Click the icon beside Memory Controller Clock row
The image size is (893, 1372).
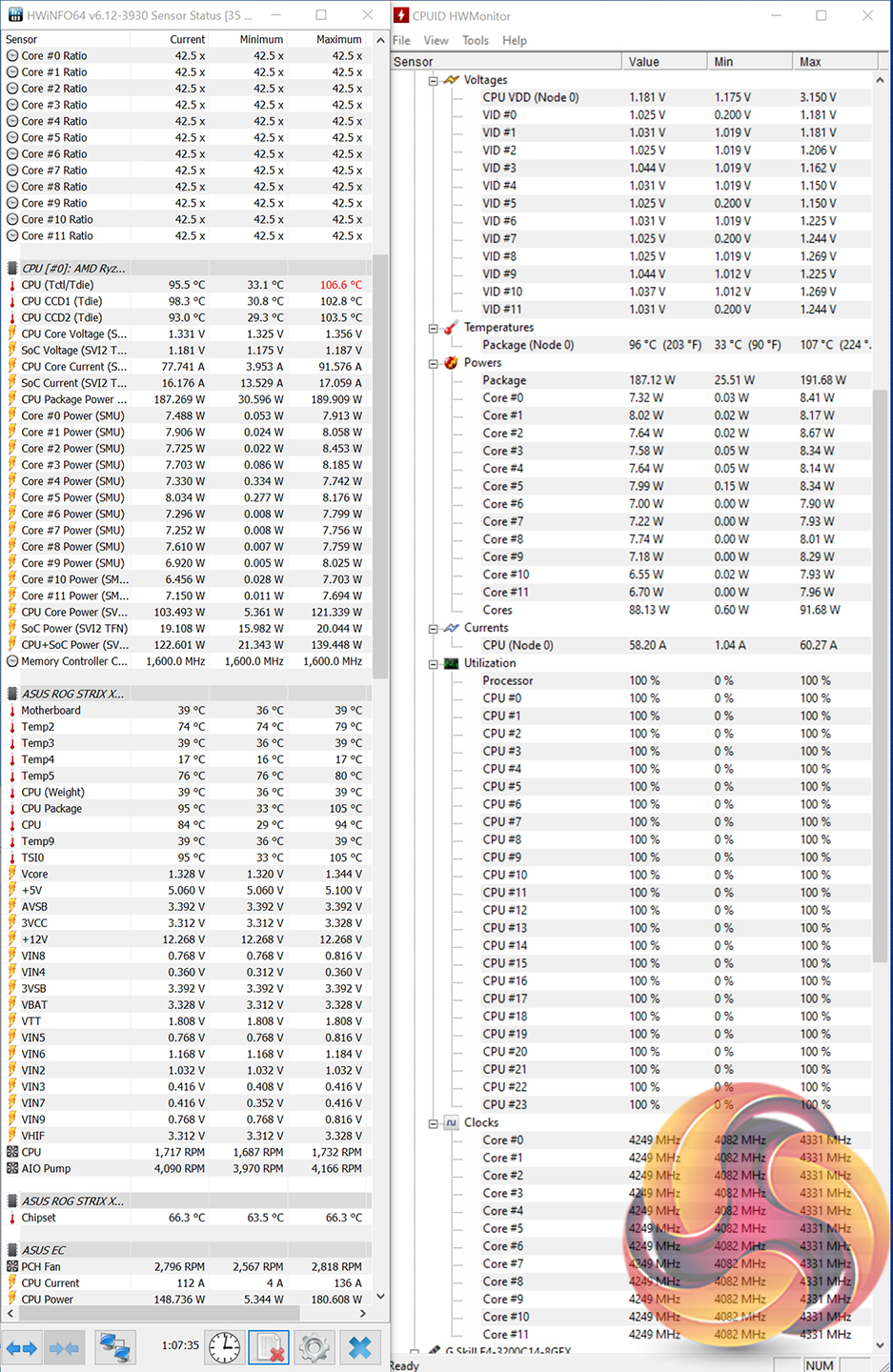tap(12, 661)
